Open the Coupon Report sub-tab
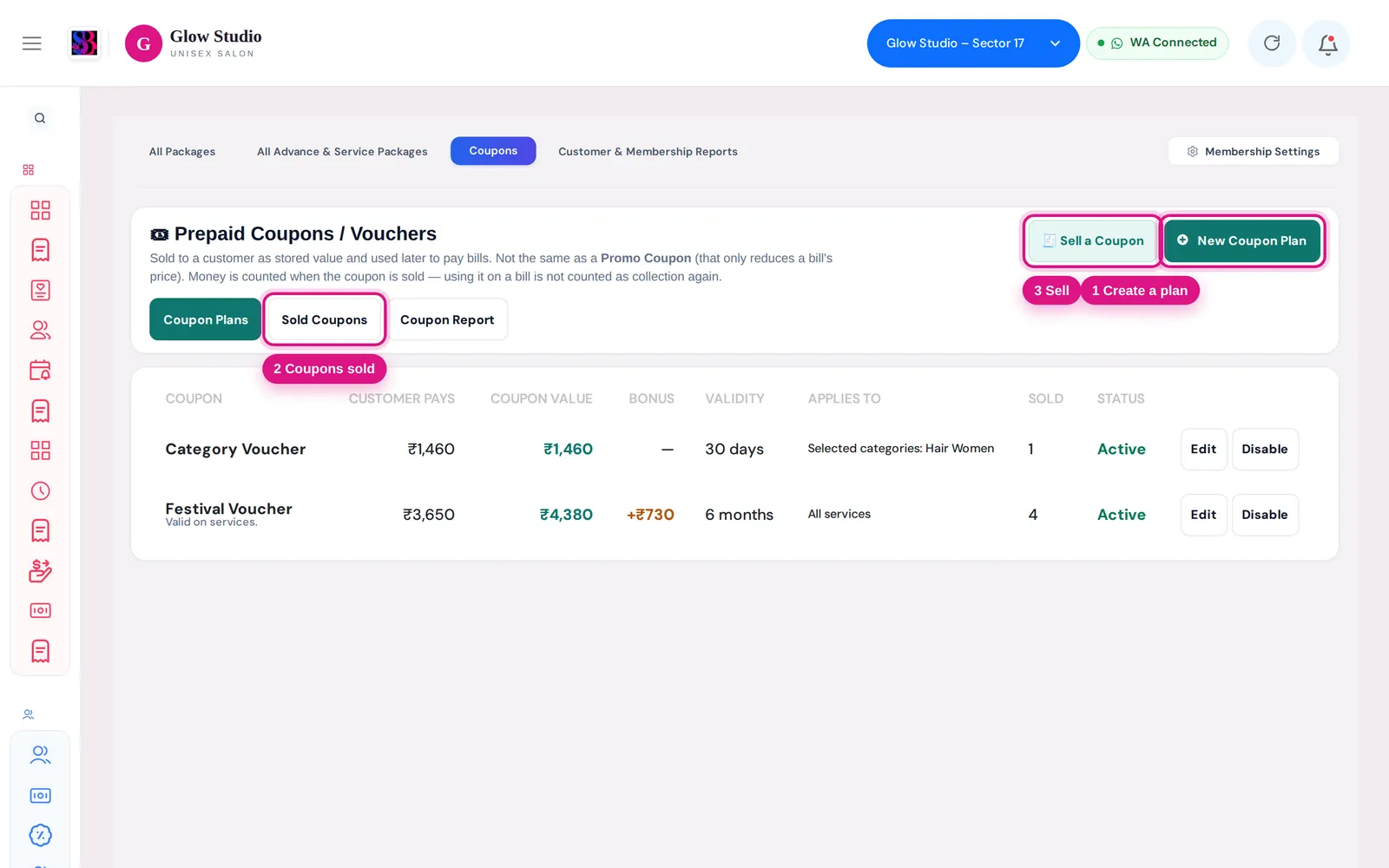Viewport: 1389px width, 868px height. (x=447, y=319)
